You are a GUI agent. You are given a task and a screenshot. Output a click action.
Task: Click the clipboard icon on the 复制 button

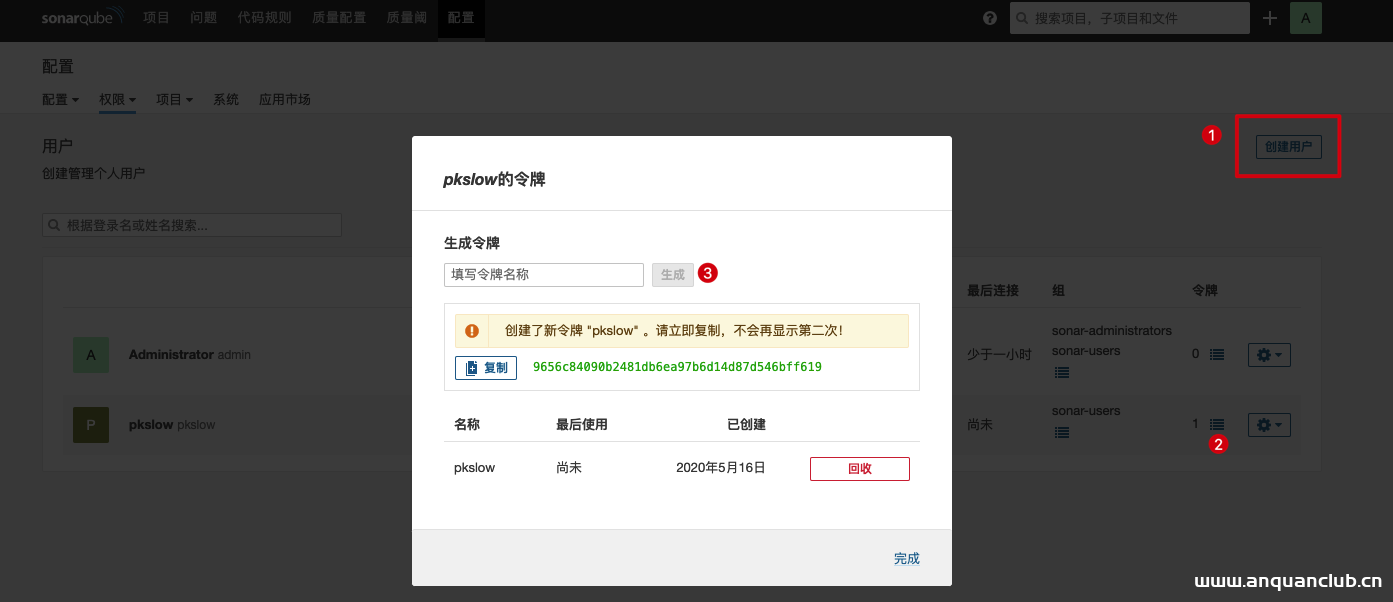tap(473, 367)
